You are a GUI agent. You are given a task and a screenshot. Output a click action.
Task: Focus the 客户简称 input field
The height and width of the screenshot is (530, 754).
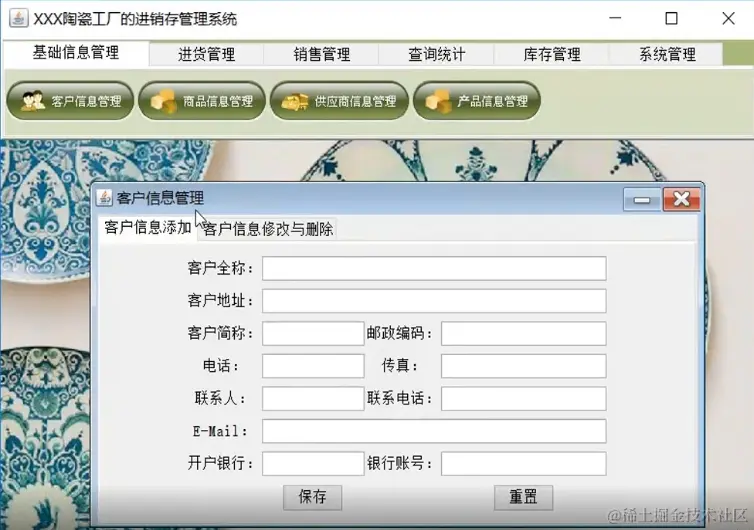pos(313,333)
